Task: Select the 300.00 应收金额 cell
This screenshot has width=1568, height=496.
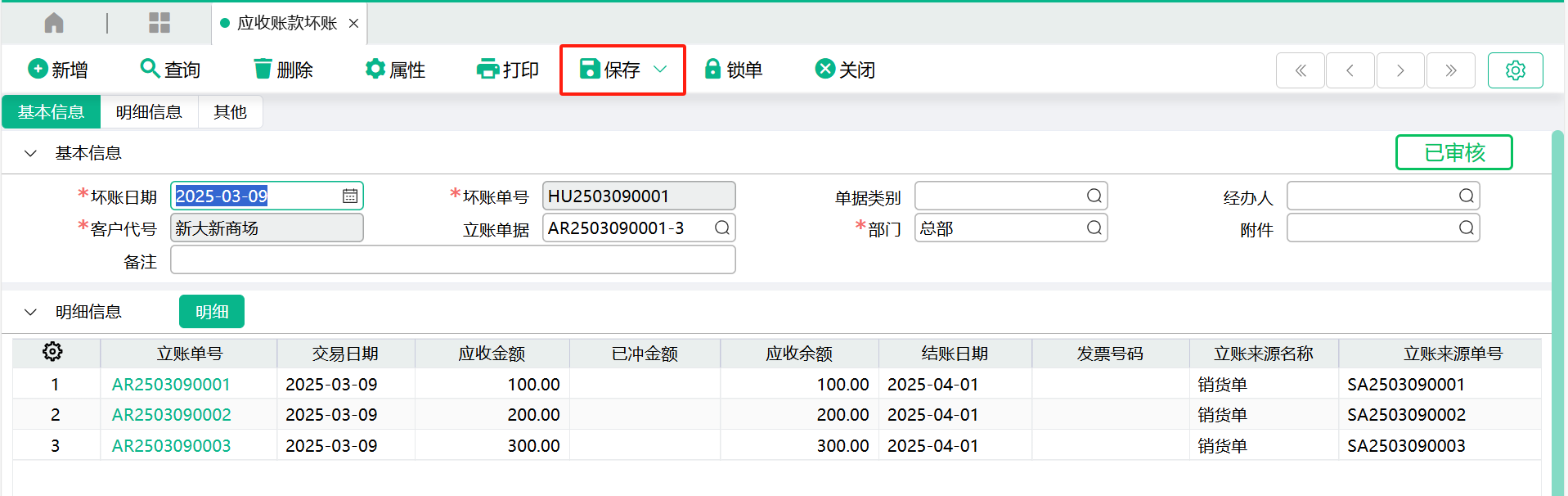Action: [492, 446]
